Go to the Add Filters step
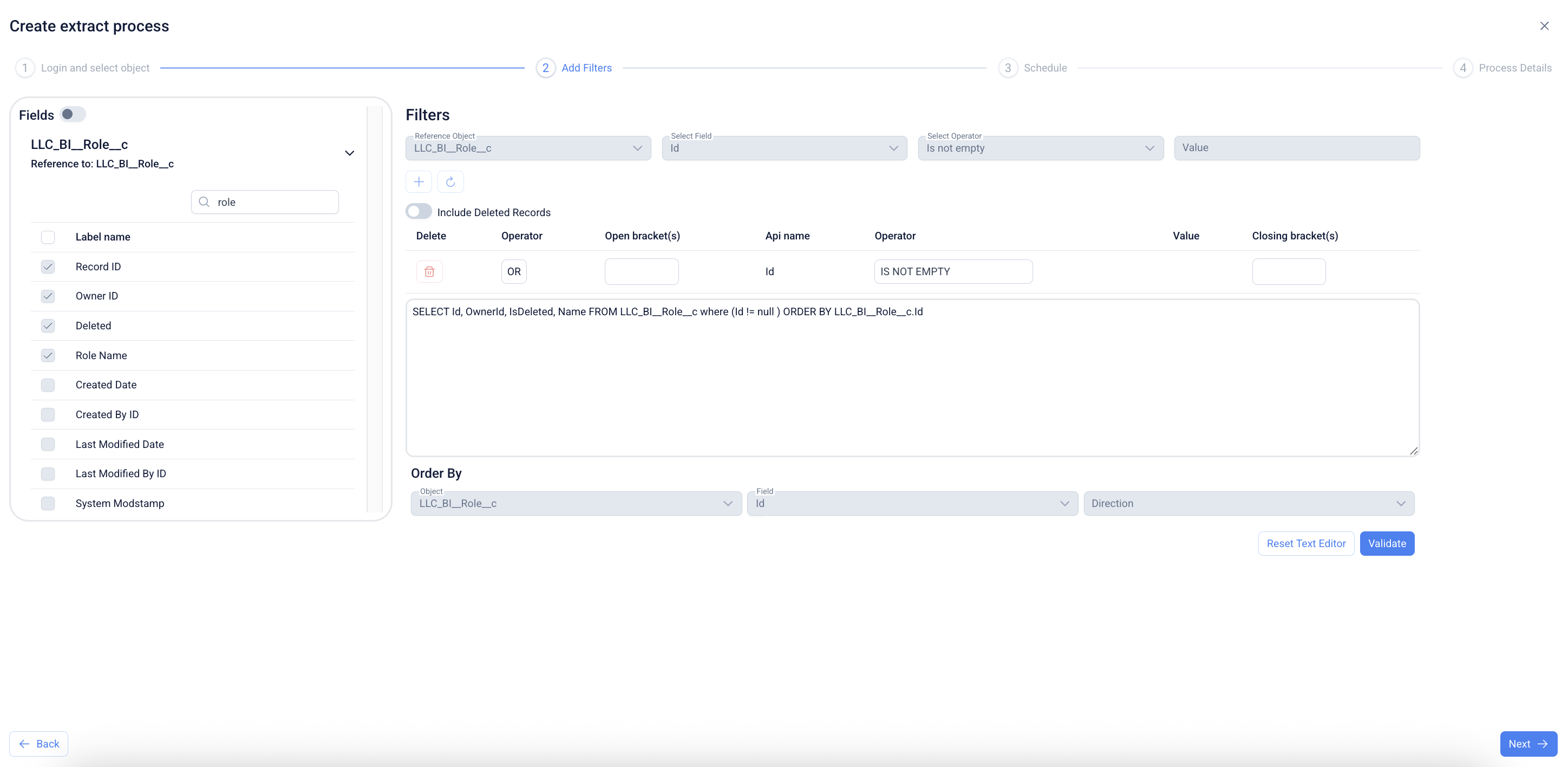This screenshot has height=767, width=1568. pos(586,68)
